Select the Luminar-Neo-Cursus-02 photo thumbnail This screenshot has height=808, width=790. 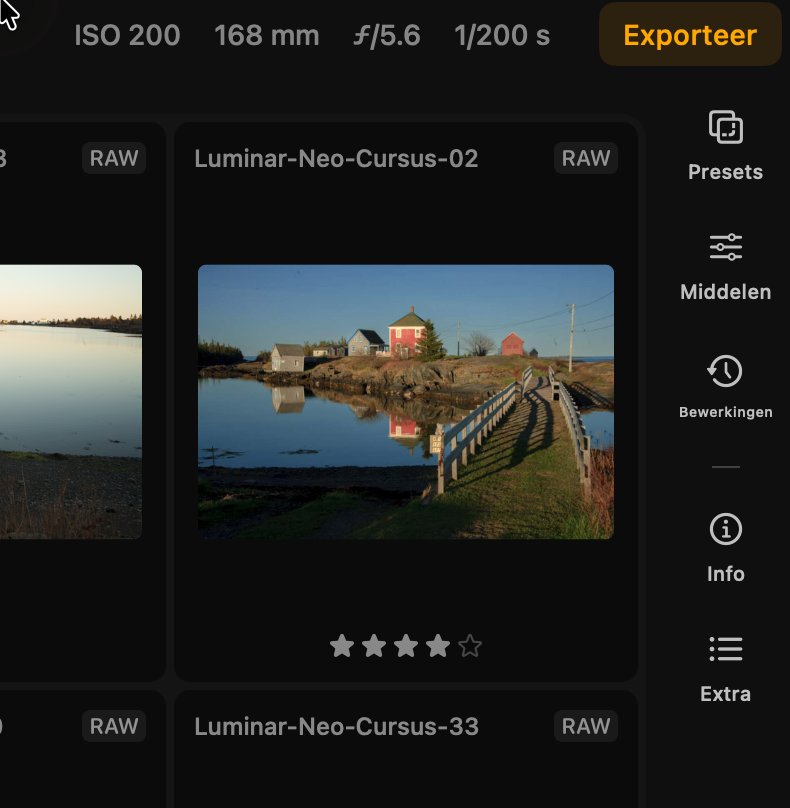click(406, 402)
